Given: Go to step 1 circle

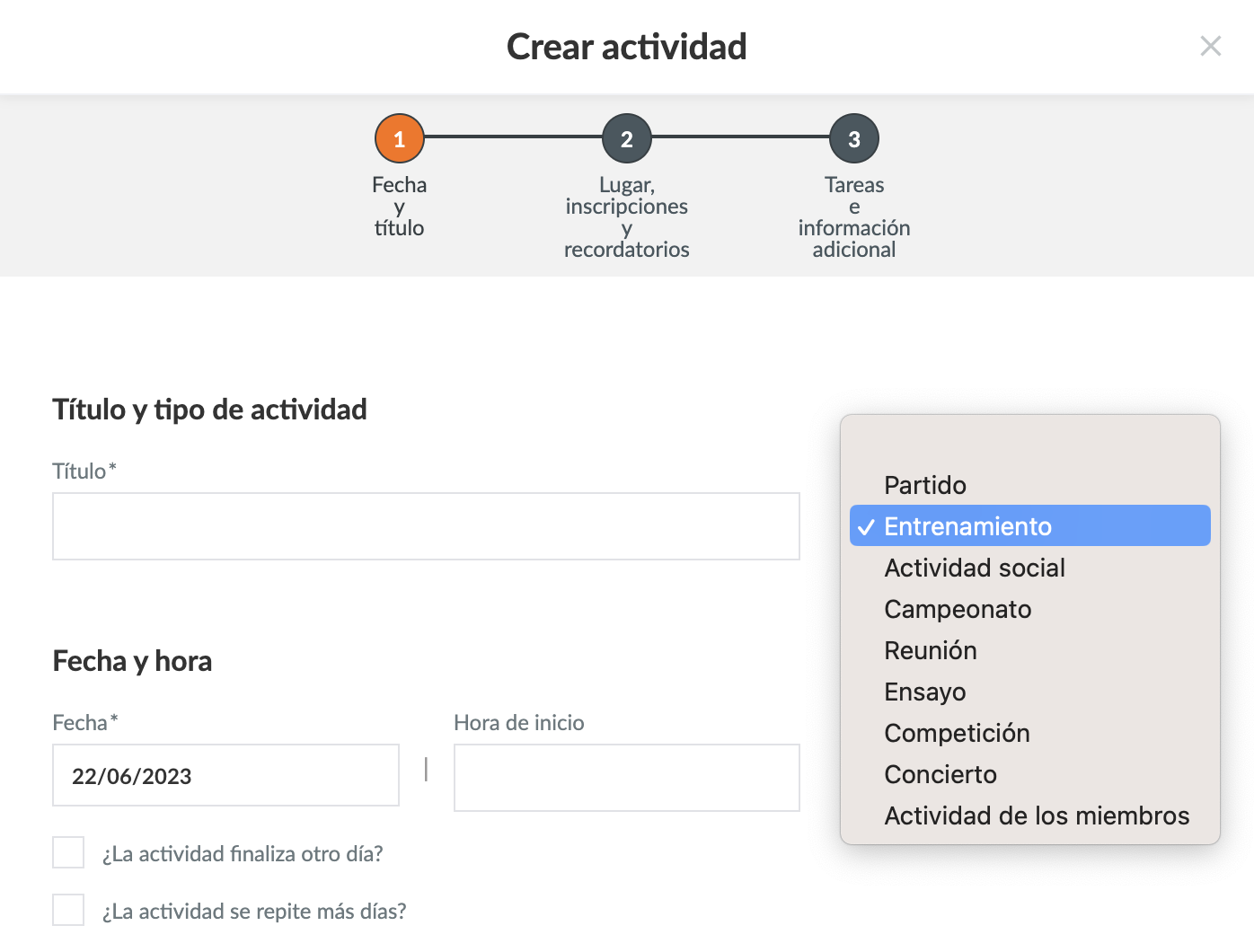Looking at the screenshot, I should click(x=400, y=138).
